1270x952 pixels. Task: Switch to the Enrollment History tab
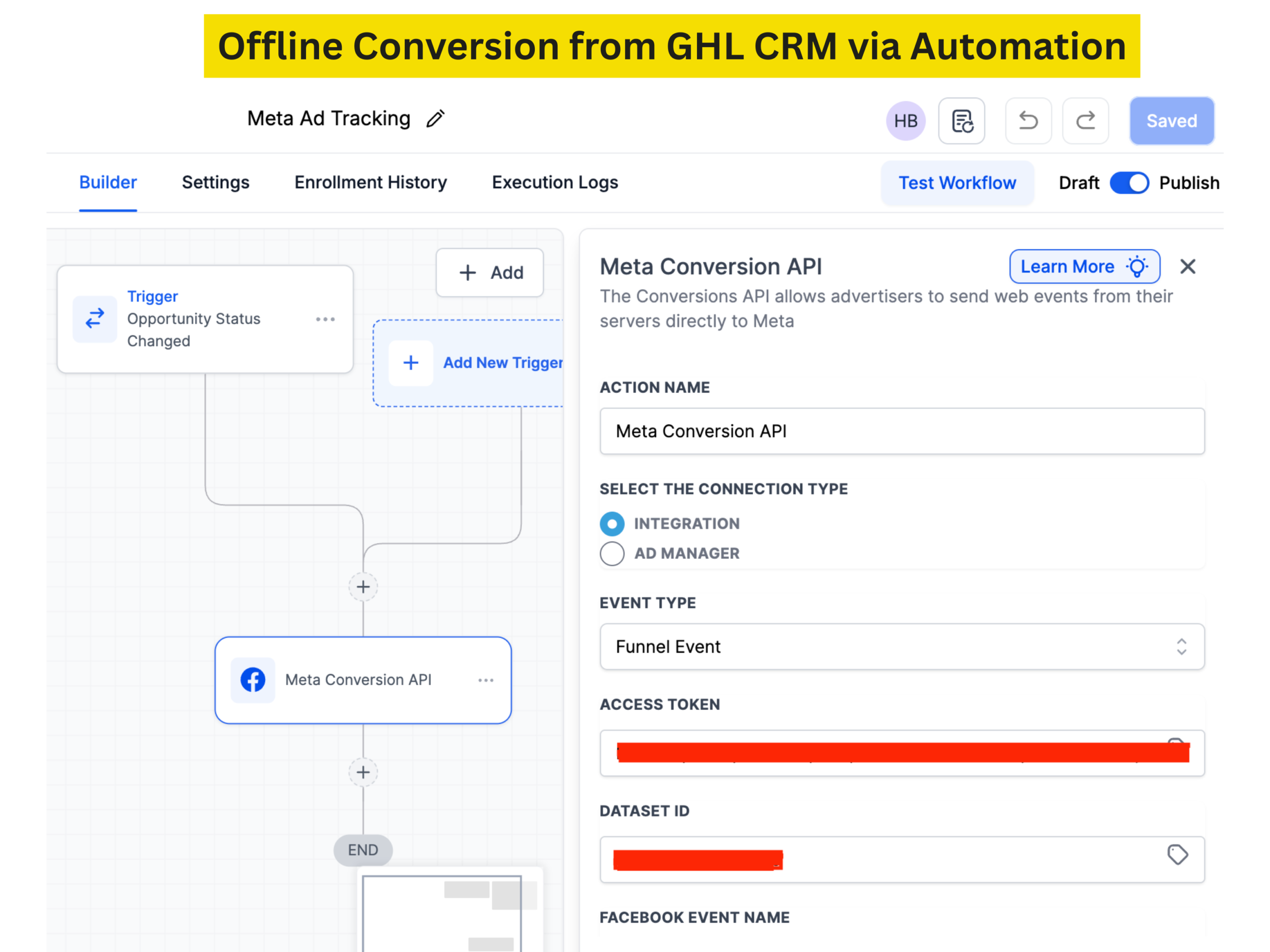[370, 182]
